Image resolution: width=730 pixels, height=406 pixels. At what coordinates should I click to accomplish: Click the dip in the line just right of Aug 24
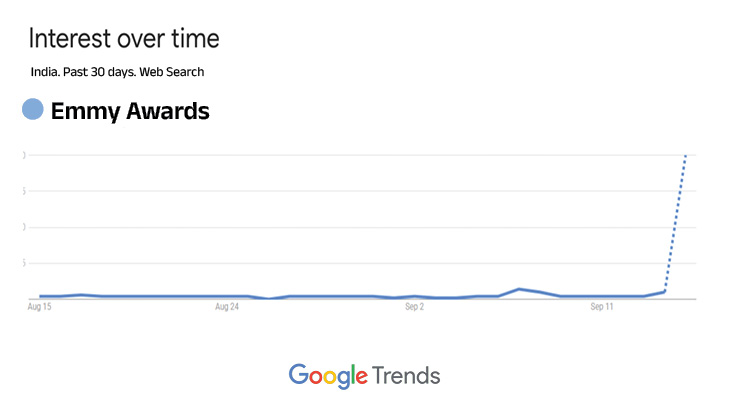pos(268,298)
